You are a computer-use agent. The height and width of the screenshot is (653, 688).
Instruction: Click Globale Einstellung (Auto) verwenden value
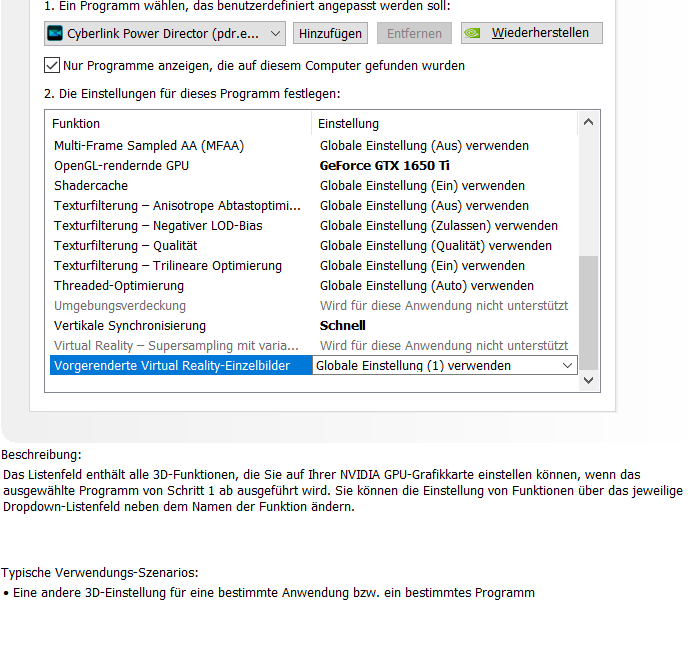[426, 286]
